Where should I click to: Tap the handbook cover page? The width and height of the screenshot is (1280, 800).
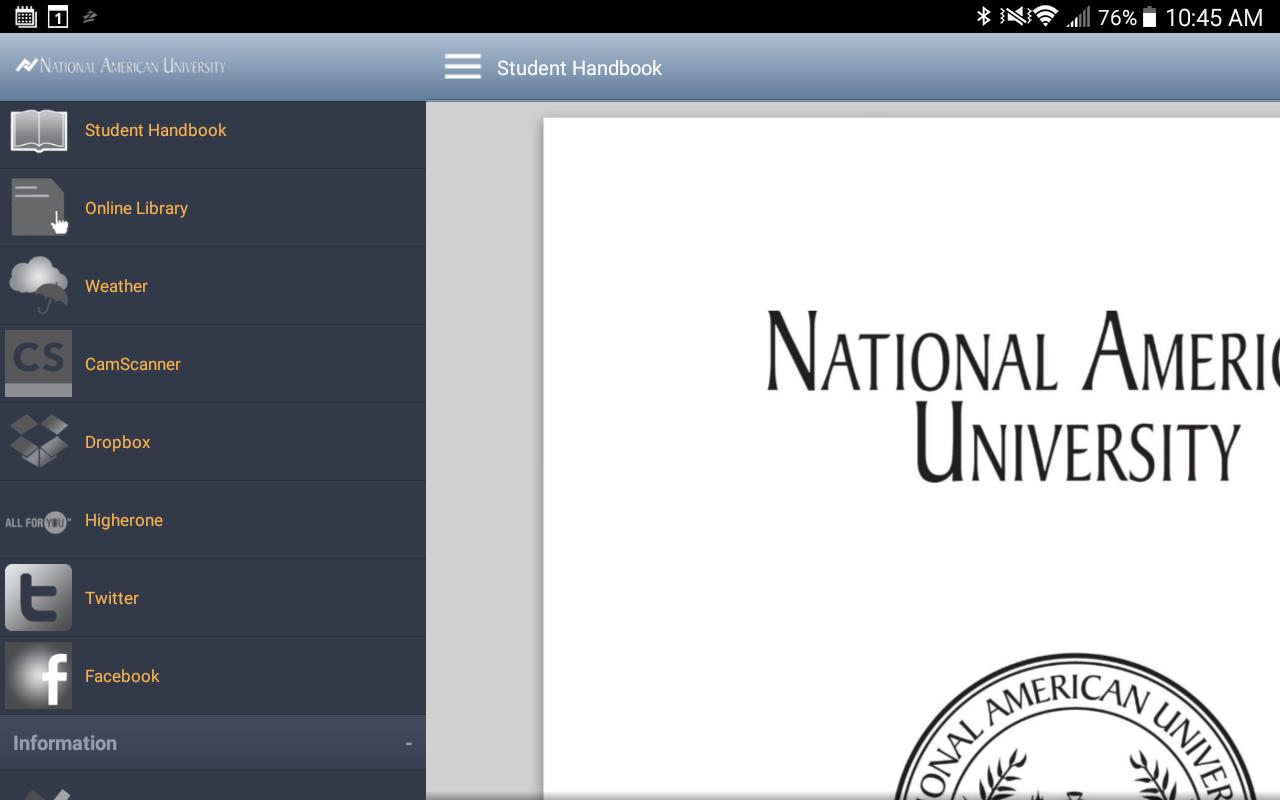(911, 458)
